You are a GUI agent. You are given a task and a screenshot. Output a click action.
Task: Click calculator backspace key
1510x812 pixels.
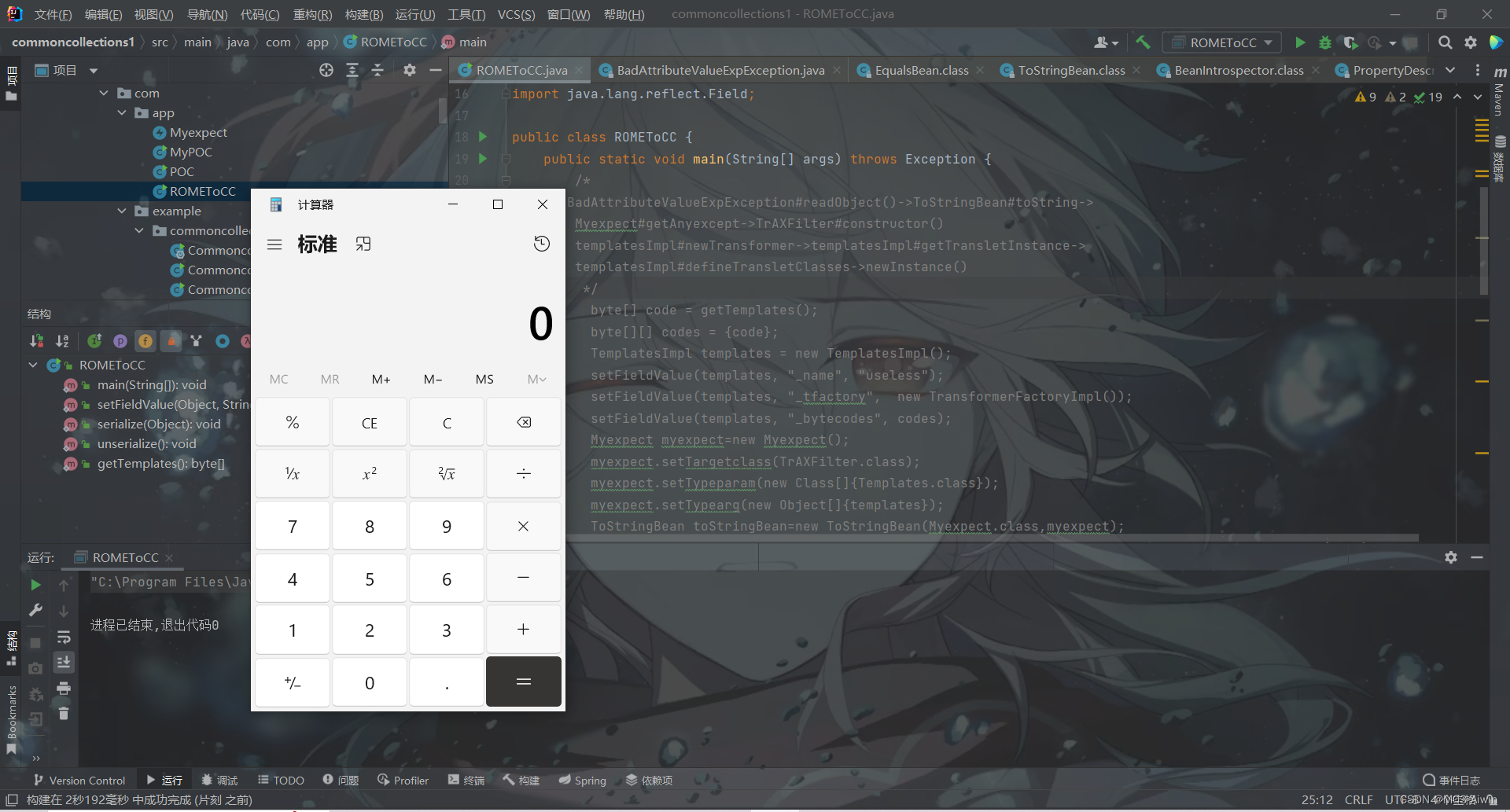coord(524,422)
